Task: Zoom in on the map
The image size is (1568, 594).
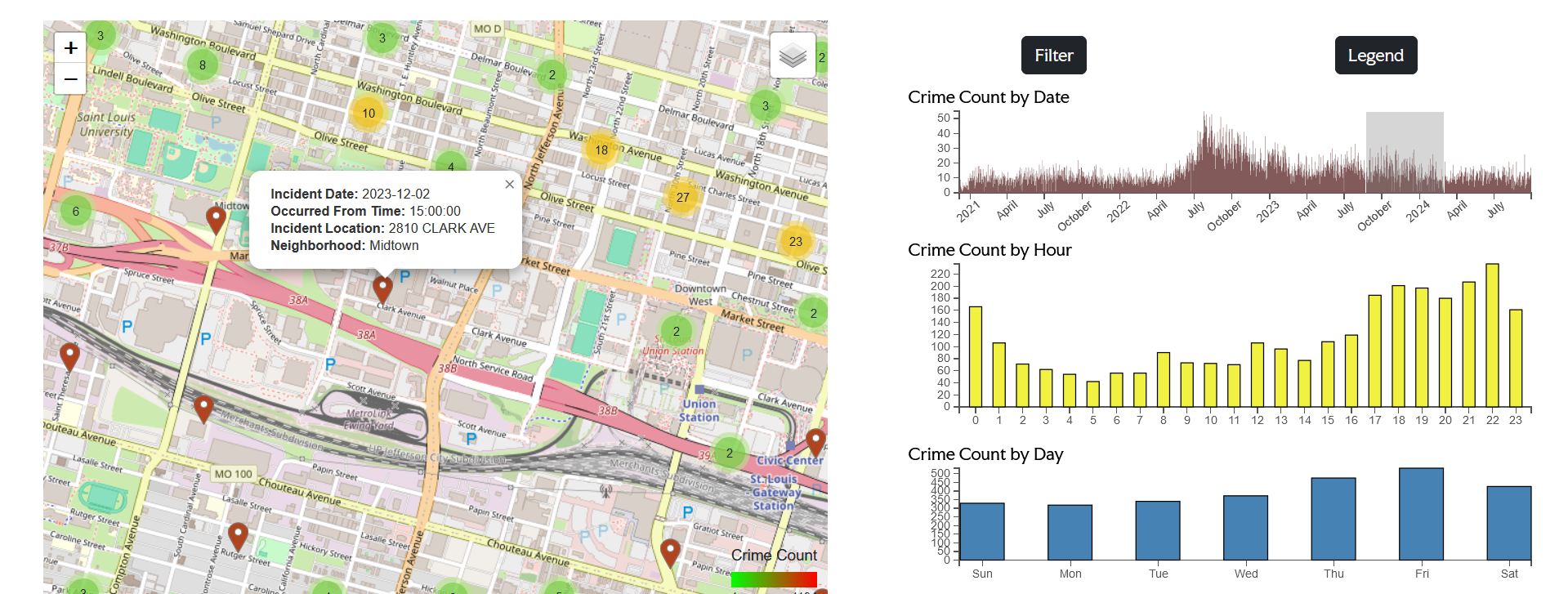Action: point(70,48)
